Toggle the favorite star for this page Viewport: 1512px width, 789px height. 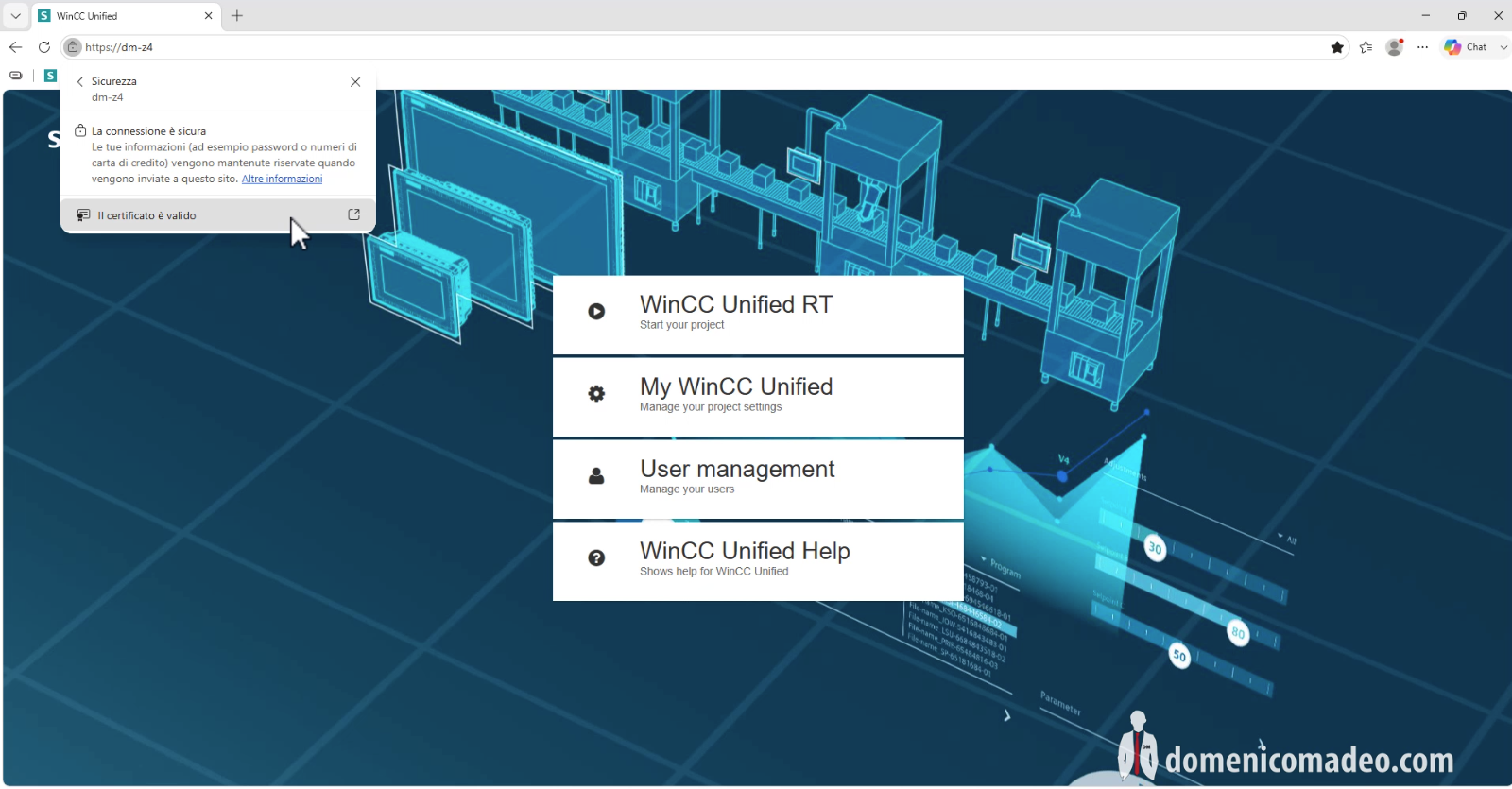click(1337, 47)
